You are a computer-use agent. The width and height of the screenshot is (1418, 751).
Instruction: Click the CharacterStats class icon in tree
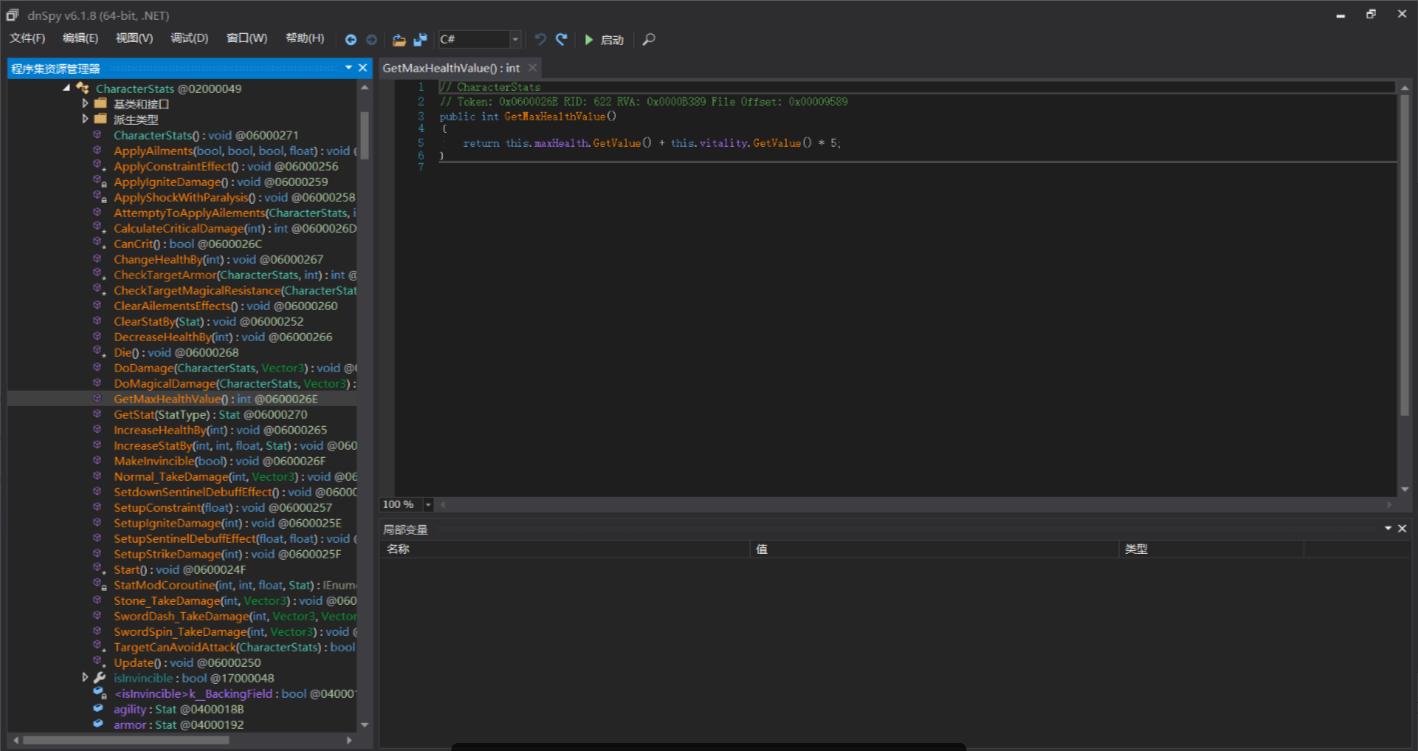pos(83,89)
